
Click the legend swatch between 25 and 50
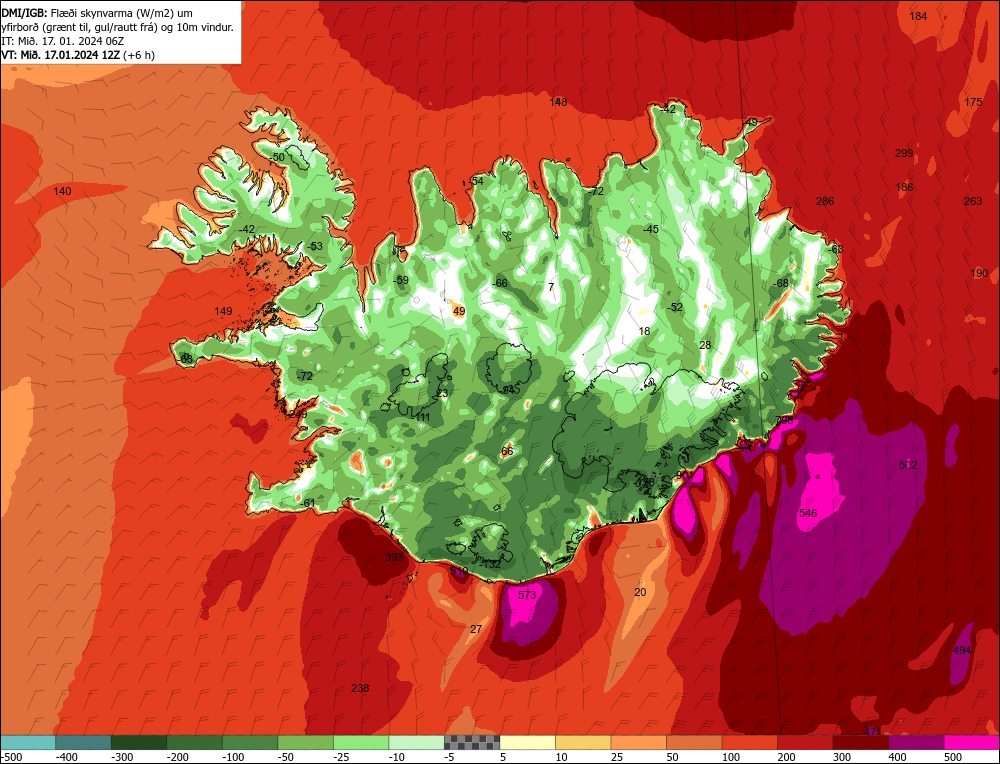(638, 742)
